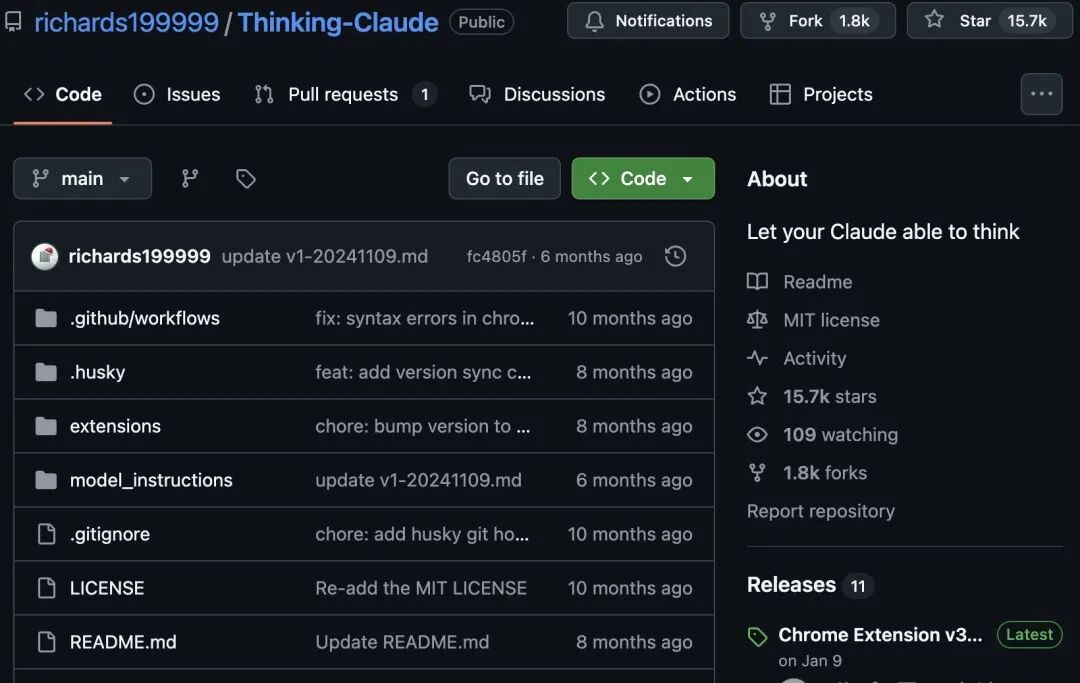Screen dimensions: 1080x683
Task: Open commit 'chore: add husky git ho...'
Action: (422, 534)
